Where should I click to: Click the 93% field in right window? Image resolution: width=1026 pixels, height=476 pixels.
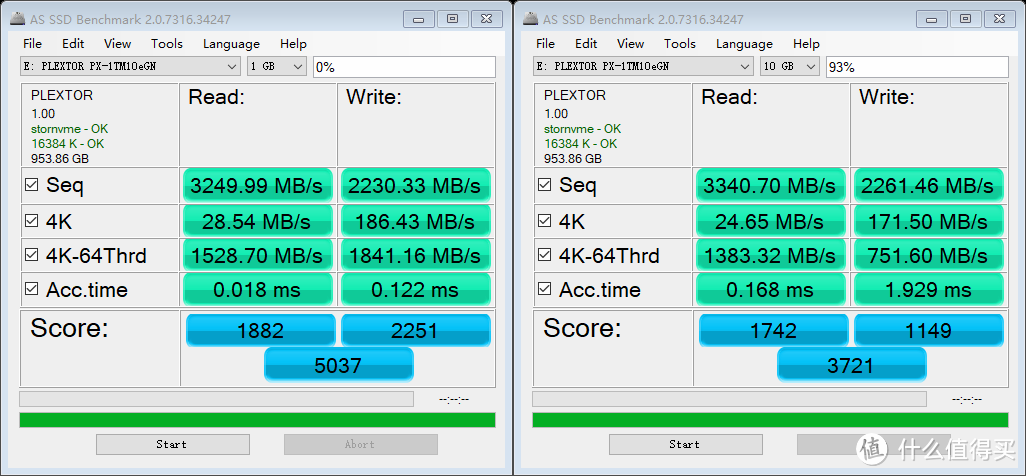(917, 67)
